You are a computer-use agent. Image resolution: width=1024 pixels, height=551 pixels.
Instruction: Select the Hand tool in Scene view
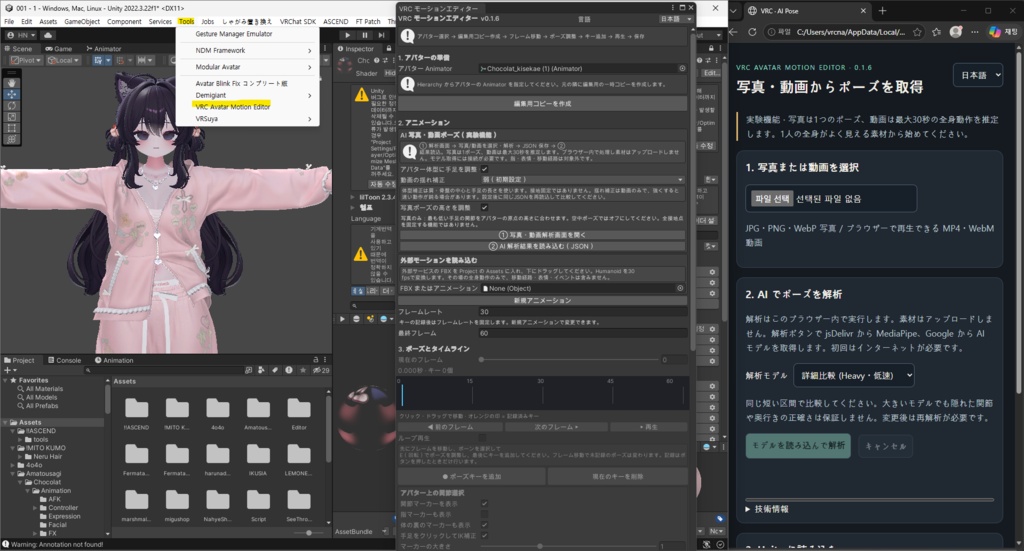tap(12, 83)
